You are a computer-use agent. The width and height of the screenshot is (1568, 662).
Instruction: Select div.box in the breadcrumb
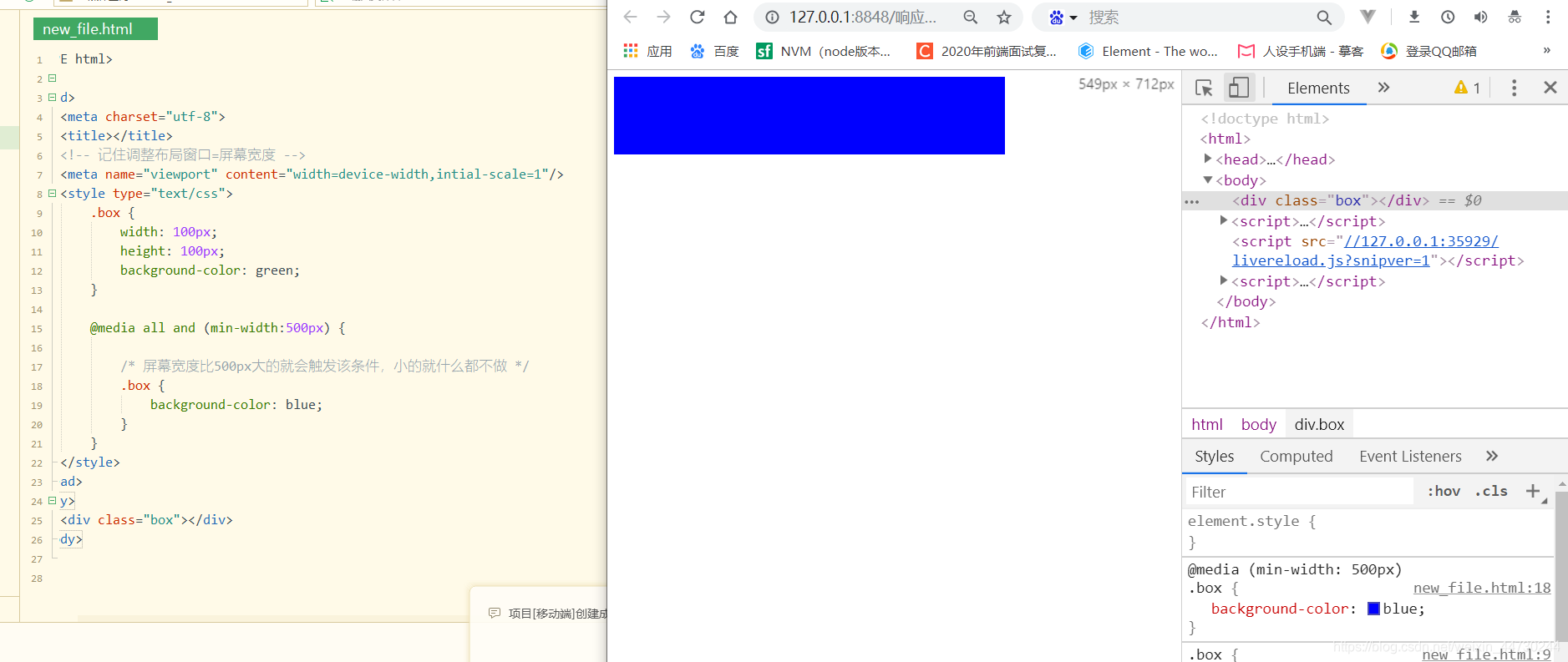click(1319, 424)
